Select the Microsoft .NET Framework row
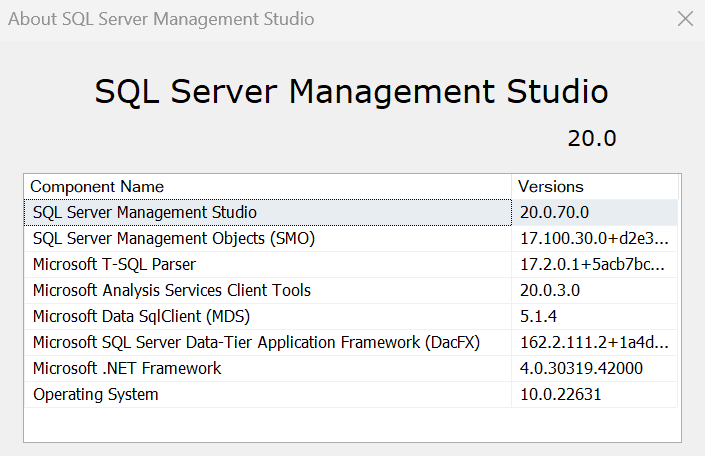The height and width of the screenshot is (456, 705). [127, 369]
